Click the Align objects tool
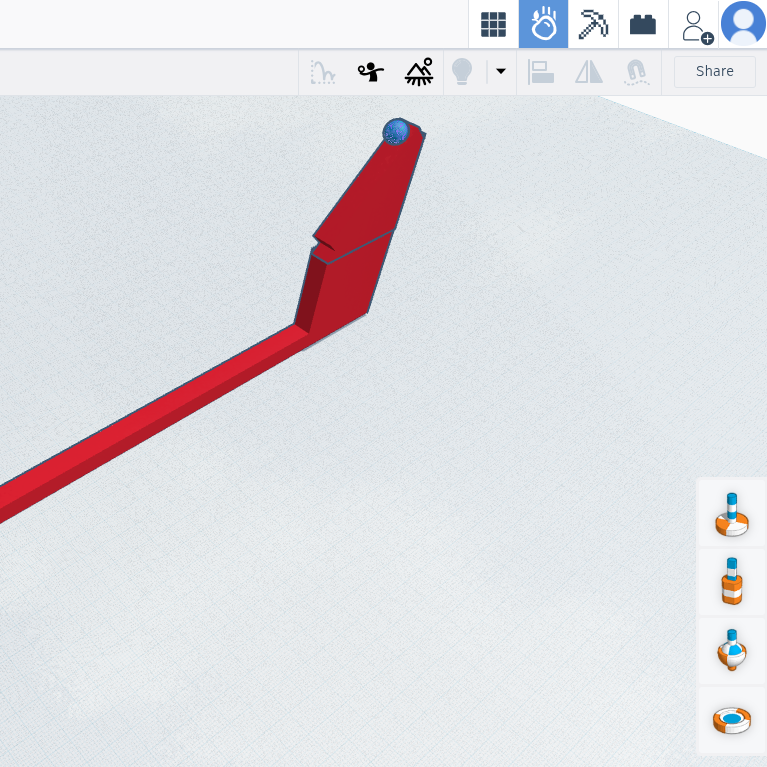 click(x=541, y=72)
